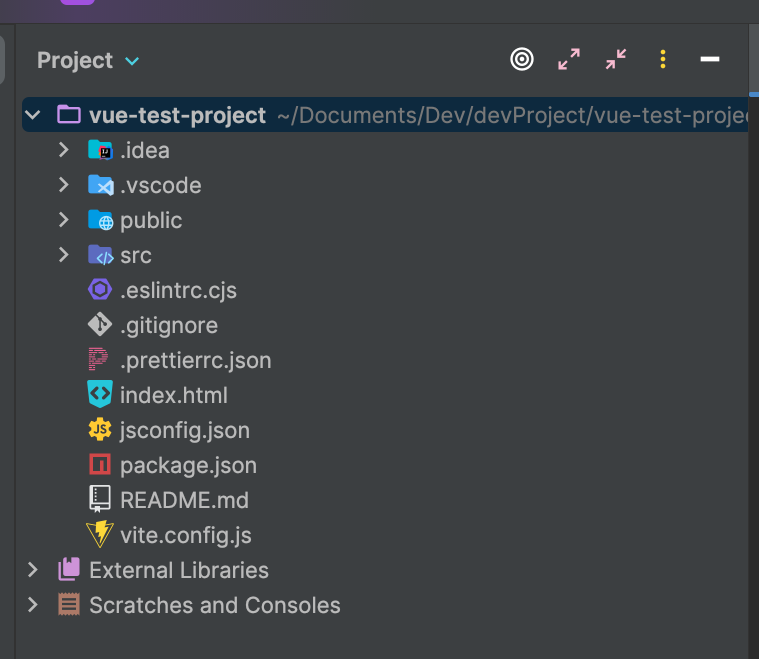Click the Prettier icon of .prettierrc.json

pyautogui.click(x=98, y=359)
